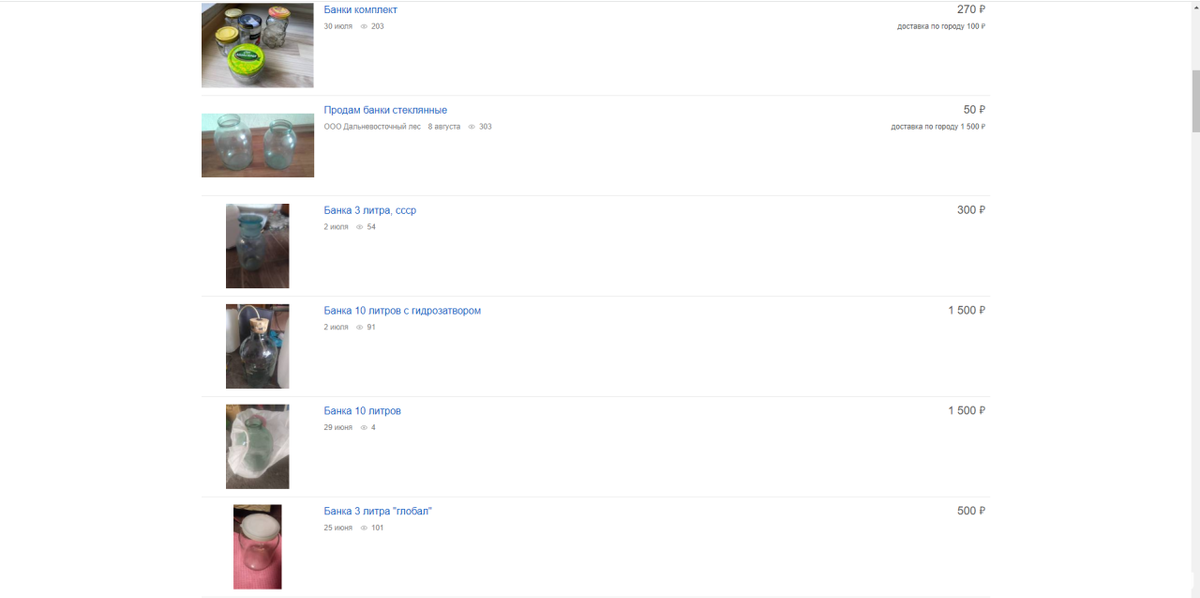Click the jar with water-seal thumbnail

[x=258, y=346]
